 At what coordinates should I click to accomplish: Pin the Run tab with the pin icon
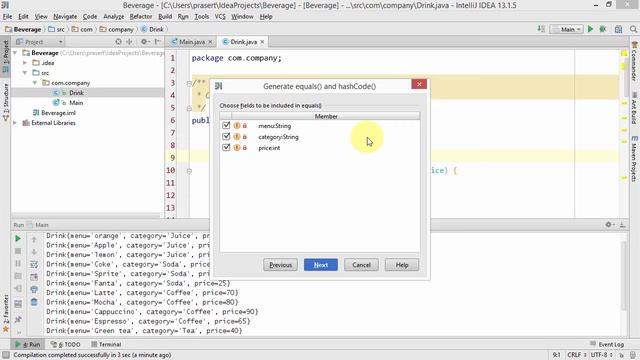pyautogui.click(x=18, y=319)
